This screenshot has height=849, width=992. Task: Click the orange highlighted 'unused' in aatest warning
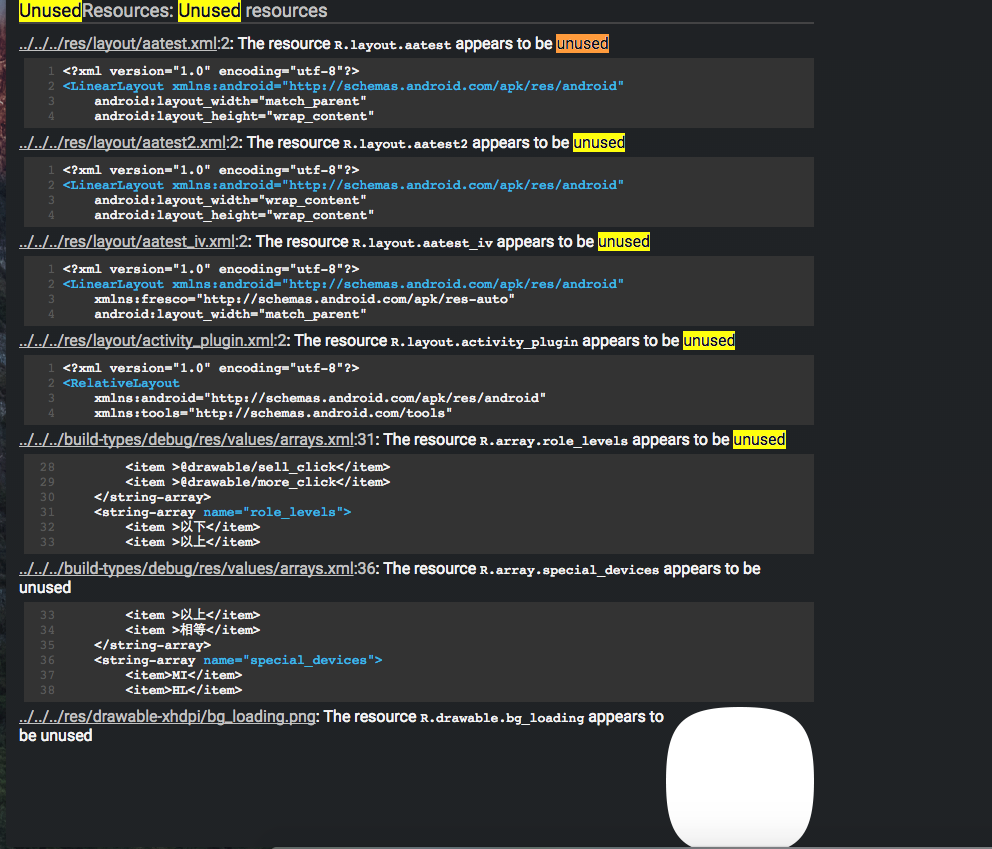[x=582, y=44]
